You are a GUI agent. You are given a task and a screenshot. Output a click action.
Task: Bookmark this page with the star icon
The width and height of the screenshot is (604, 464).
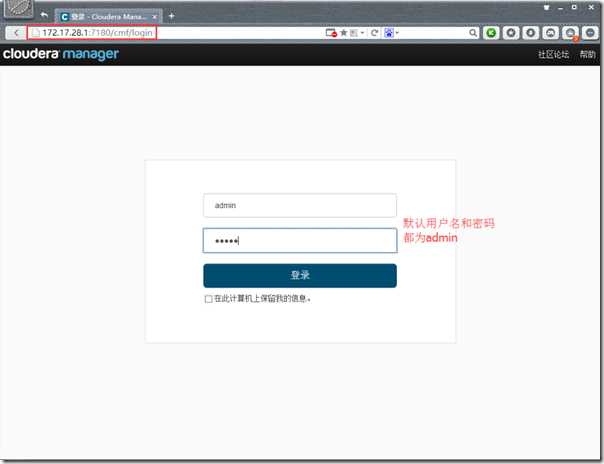[344, 33]
